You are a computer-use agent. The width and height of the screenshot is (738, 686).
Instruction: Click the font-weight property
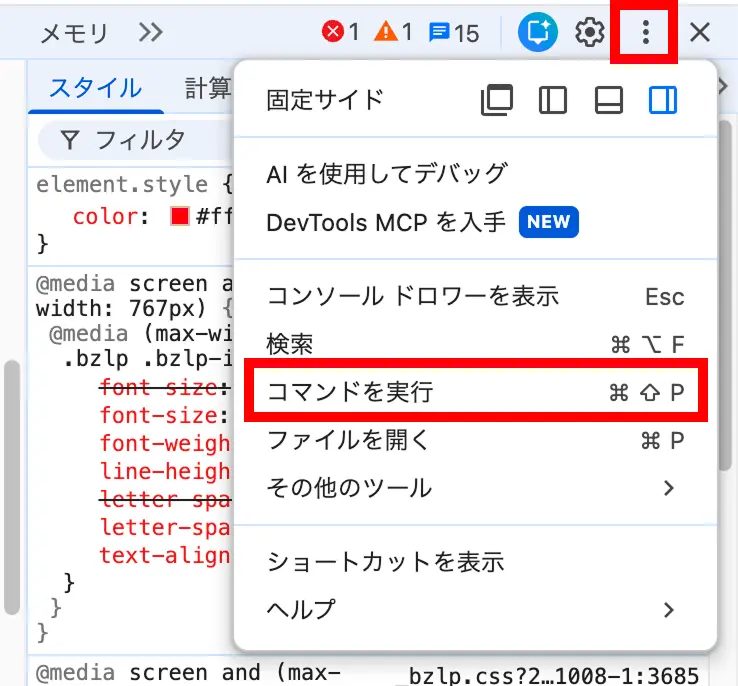165,443
